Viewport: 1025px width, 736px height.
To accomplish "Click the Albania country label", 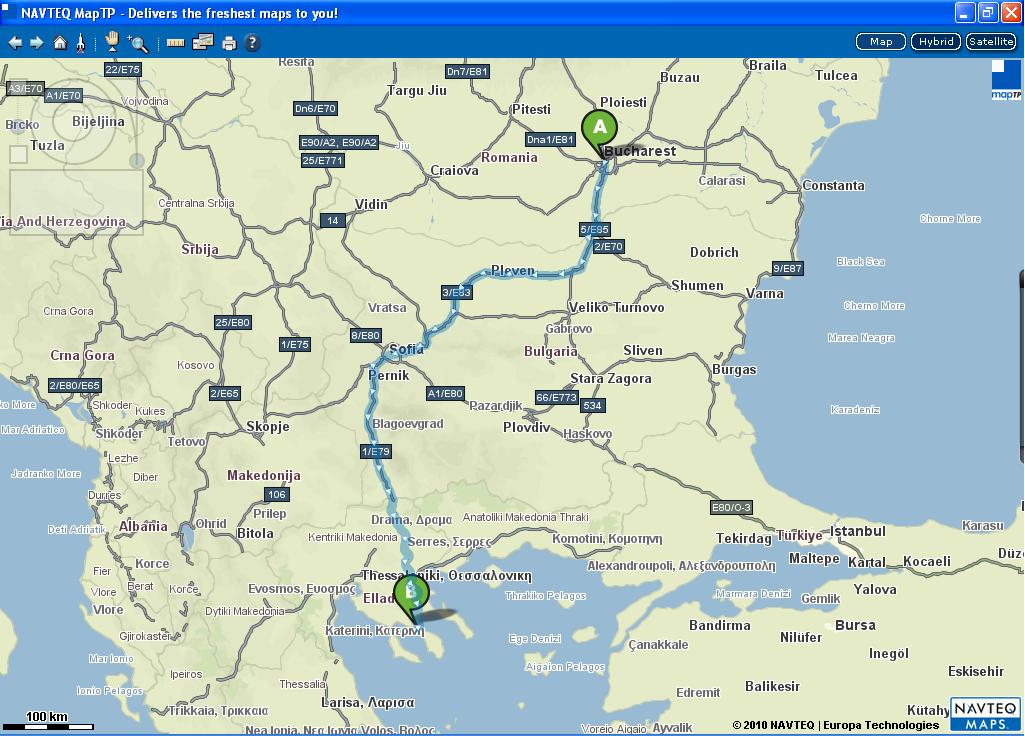I will pyautogui.click(x=143, y=526).
